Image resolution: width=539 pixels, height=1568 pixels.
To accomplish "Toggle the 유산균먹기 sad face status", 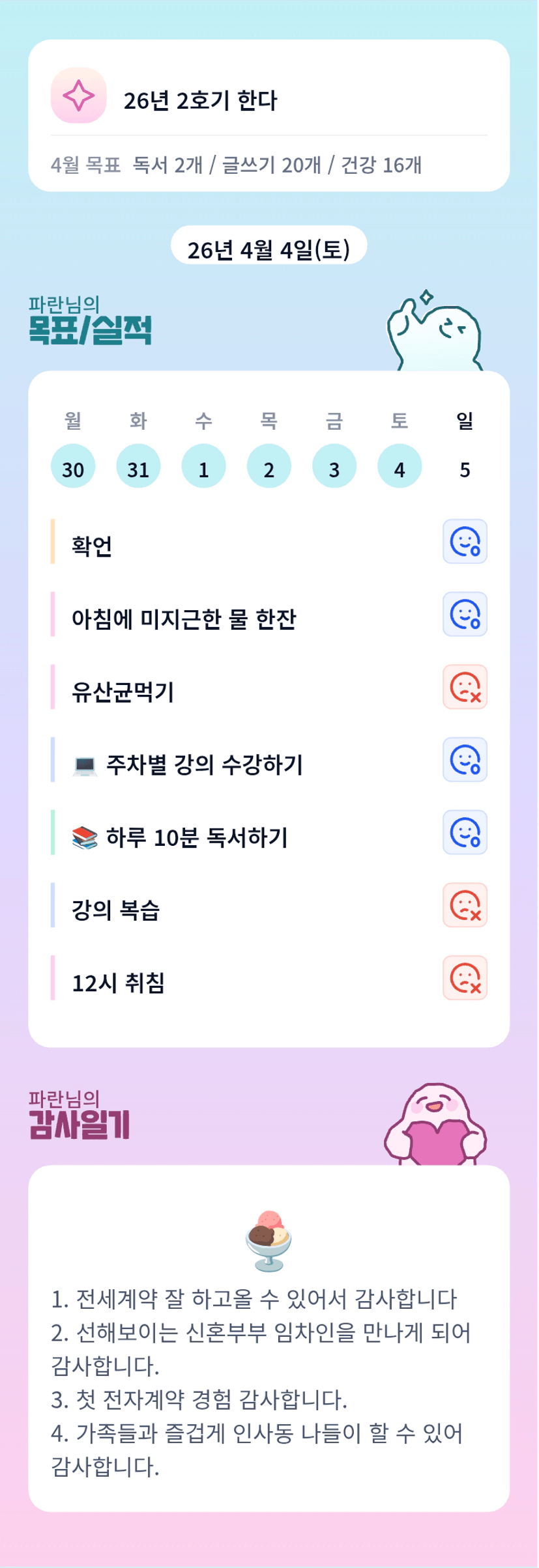I will tap(465, 687).
